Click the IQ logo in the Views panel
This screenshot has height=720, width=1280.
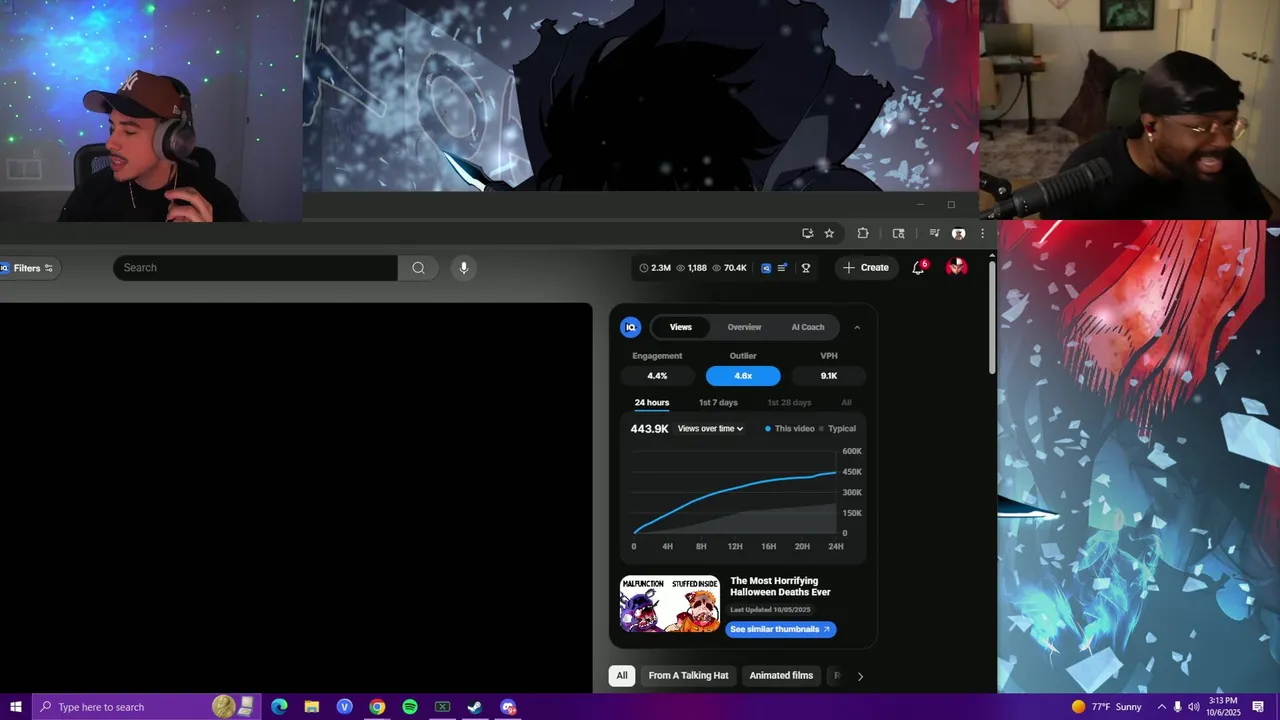click(630, 327)
